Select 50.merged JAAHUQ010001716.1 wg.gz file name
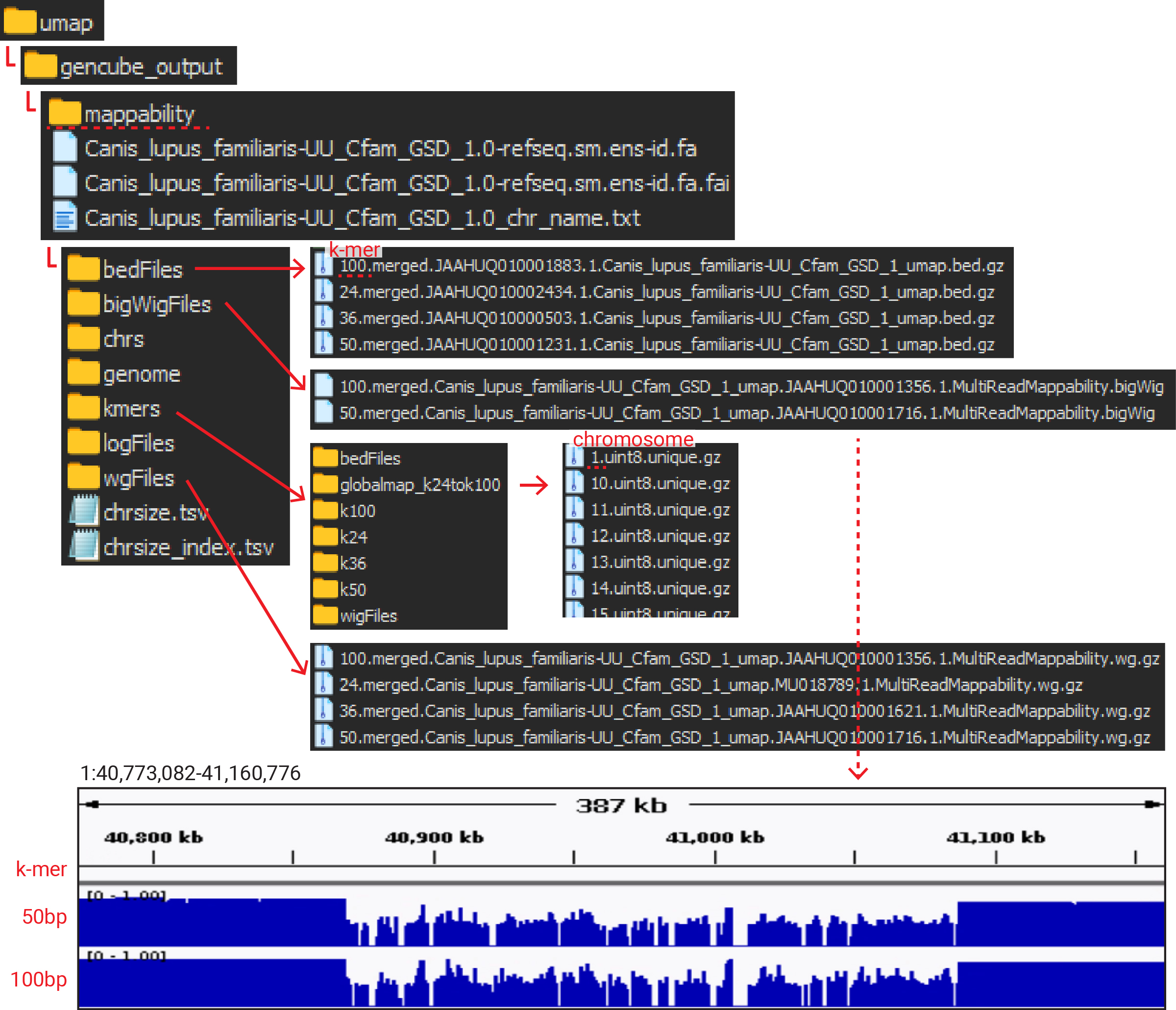 click(x=745, y=737)
